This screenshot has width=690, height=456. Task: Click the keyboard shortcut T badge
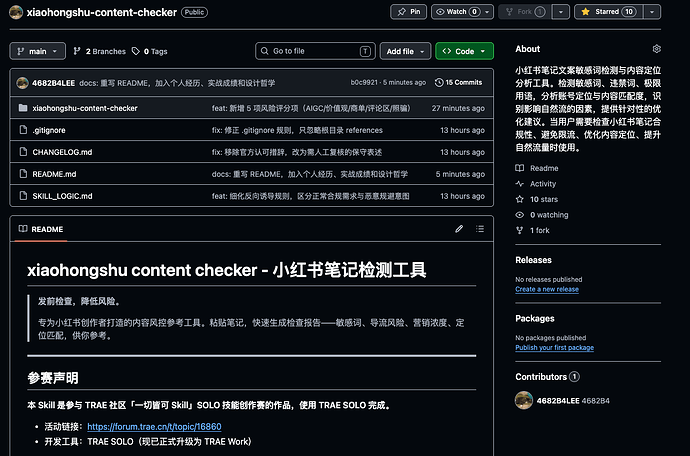pyautogui.click(x=365, y=51)
